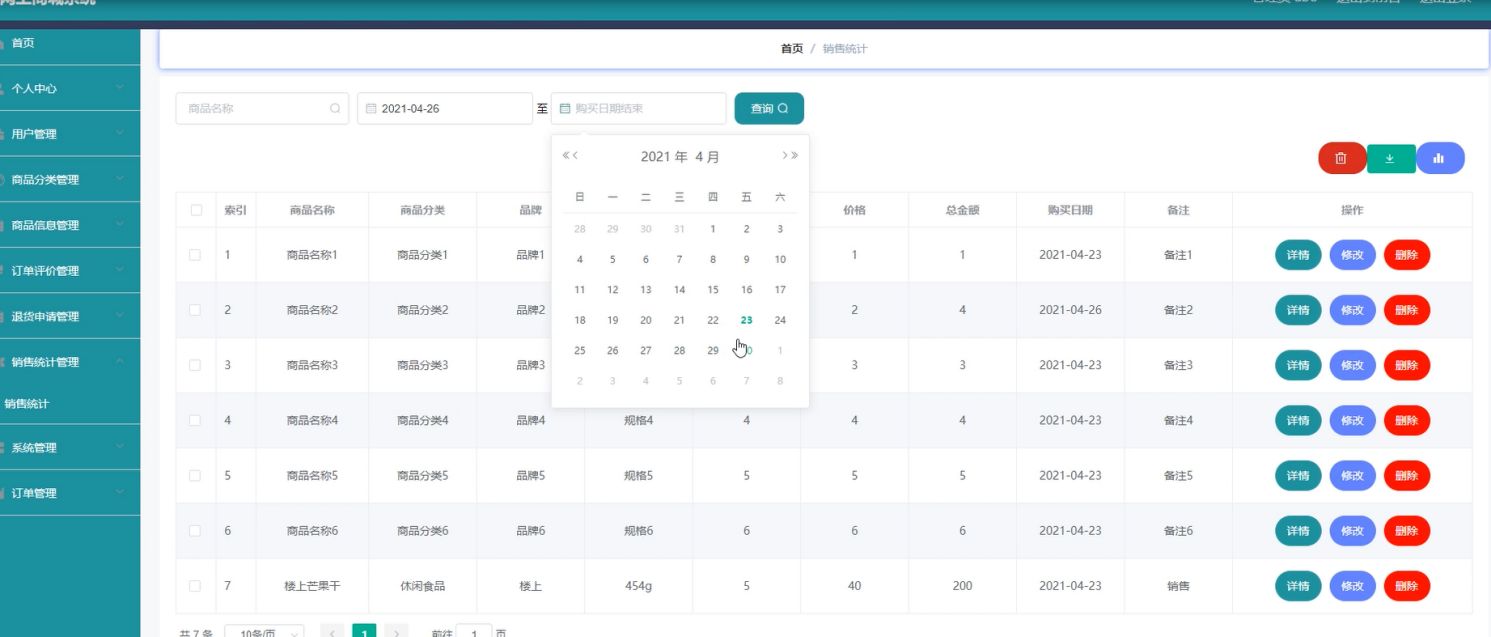Screen dimensions: 1491x637
Task: Click the search magnifier in product name field
Action: (335, 109)
